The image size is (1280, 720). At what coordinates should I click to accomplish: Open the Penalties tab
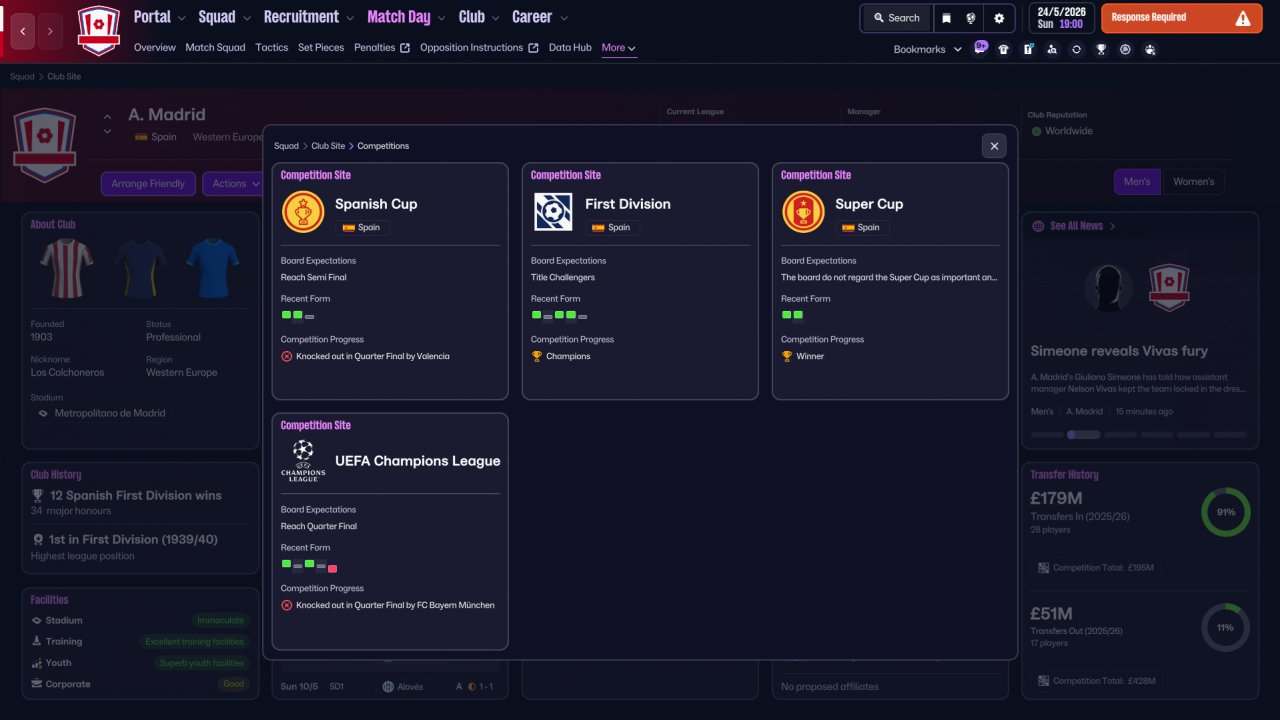382,47
